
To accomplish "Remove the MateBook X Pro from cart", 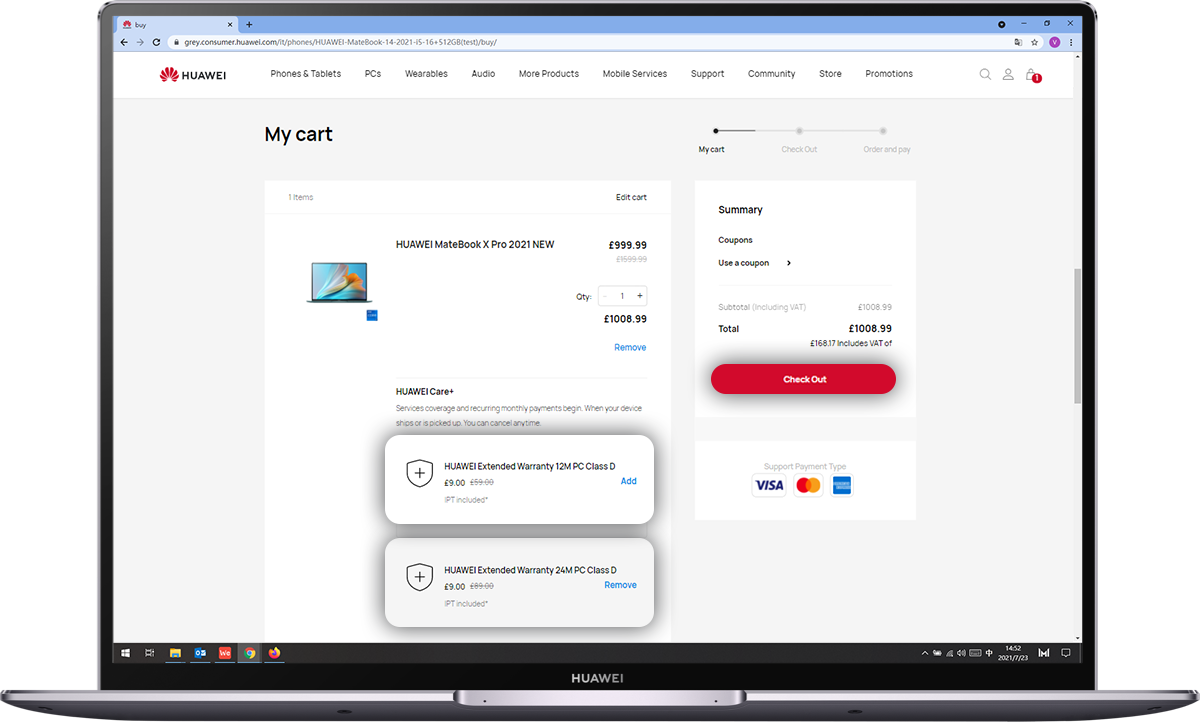I will (630, 347).
